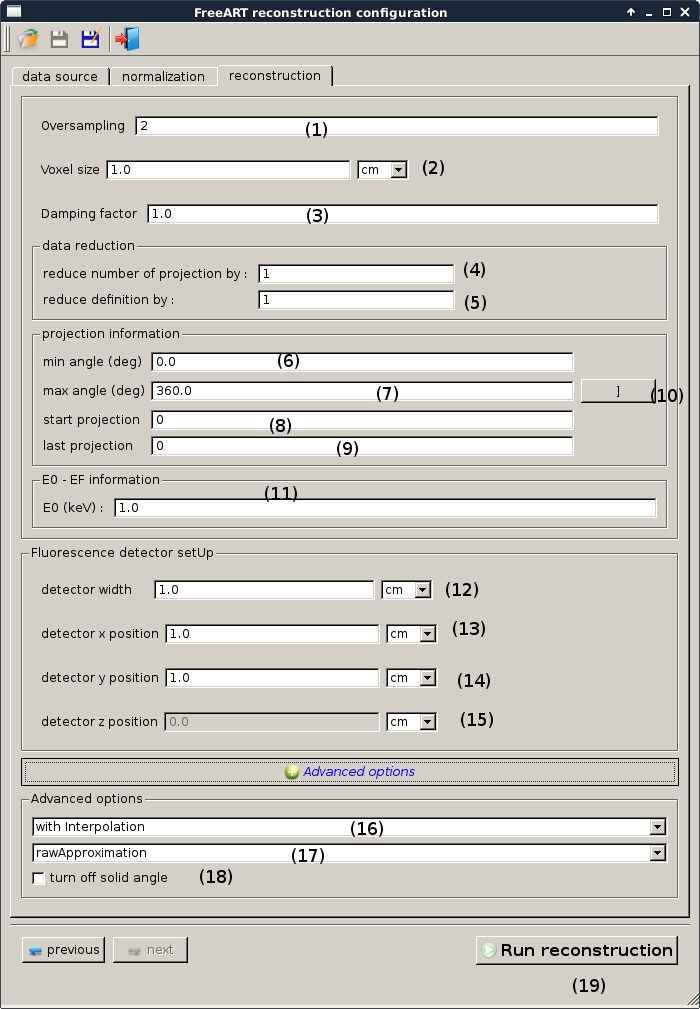The height and width of the screenshot is (1009, 700).
Task: Click the exit door icon in toolbar
Action: 127,39
